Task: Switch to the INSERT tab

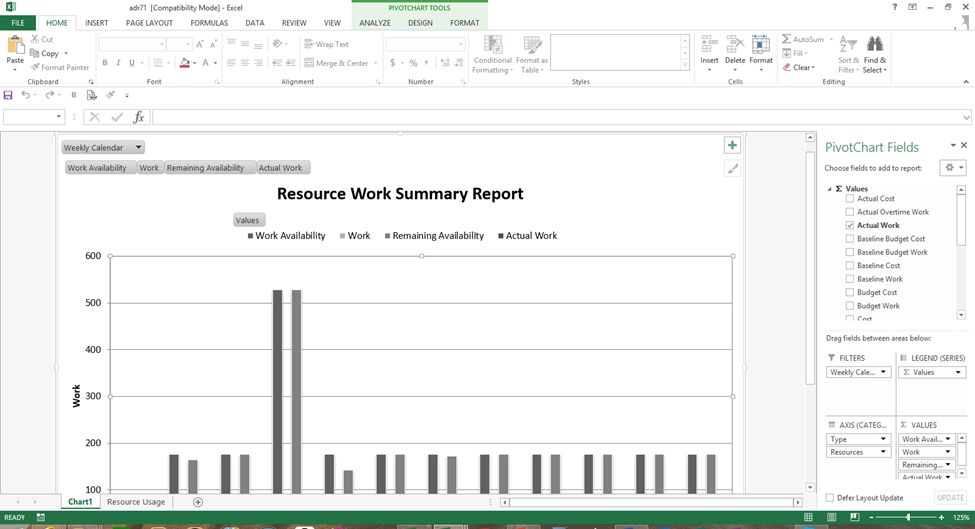Action: 96,23
